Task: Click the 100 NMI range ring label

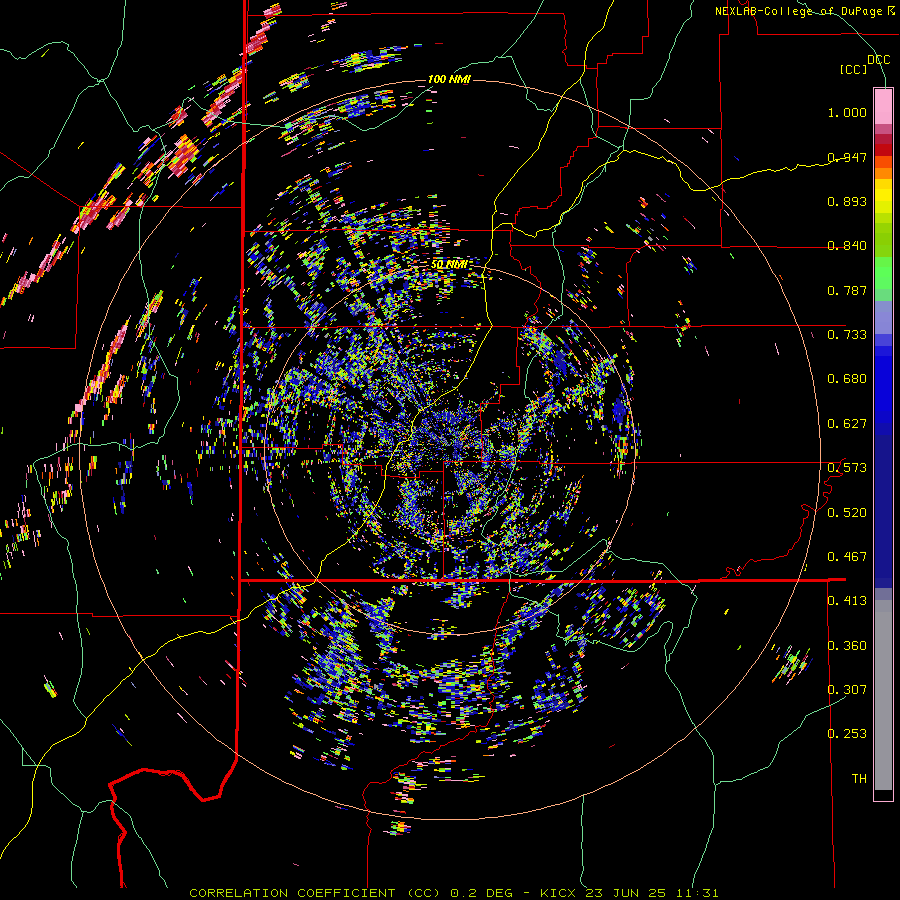Action: 449,79
